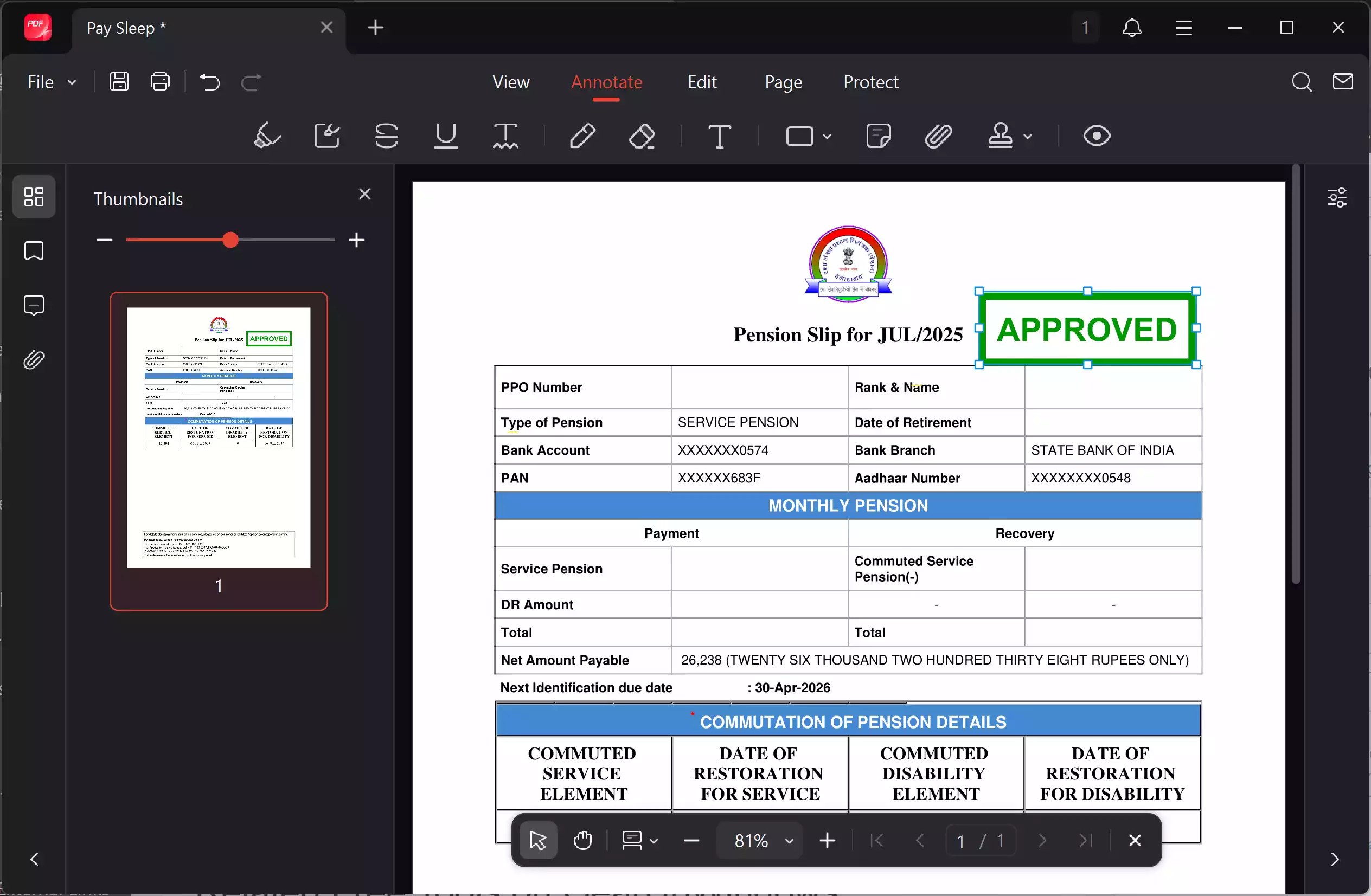Open the Bookmarks sidebar panel
The height and width of the screenshot is (896, 1371).
pos(34,251)
